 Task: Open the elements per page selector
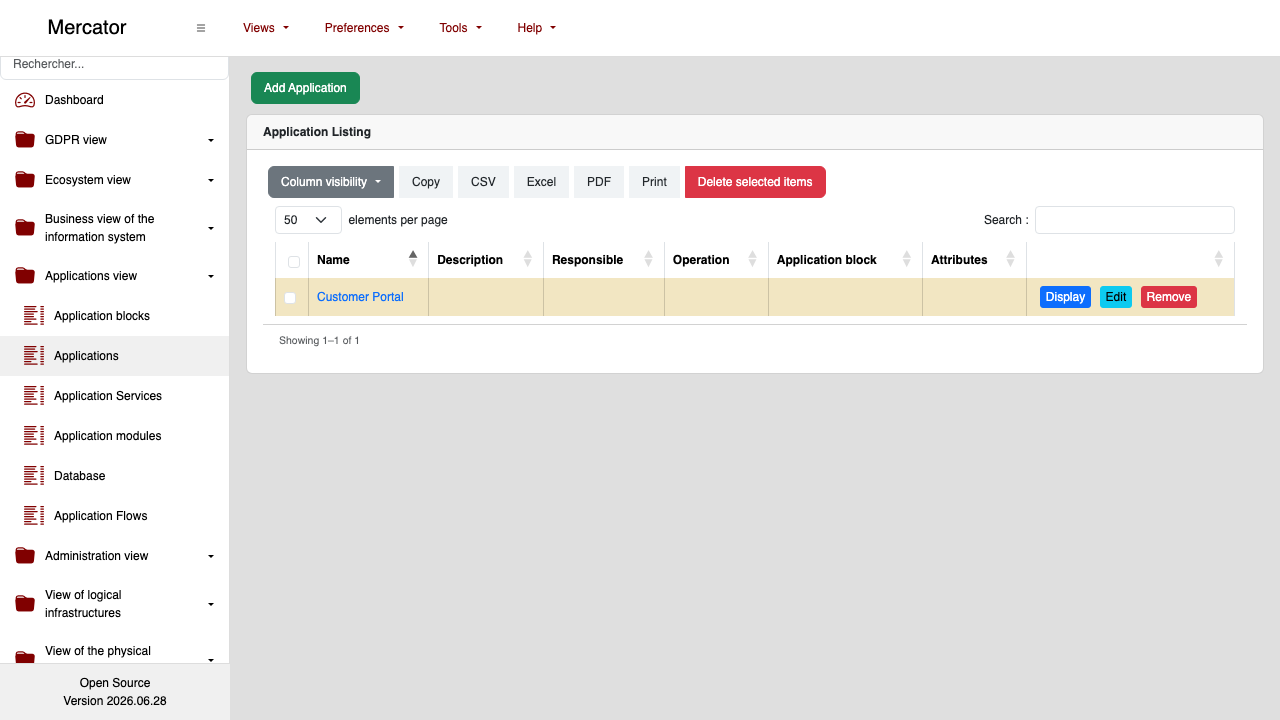(308, 220)
